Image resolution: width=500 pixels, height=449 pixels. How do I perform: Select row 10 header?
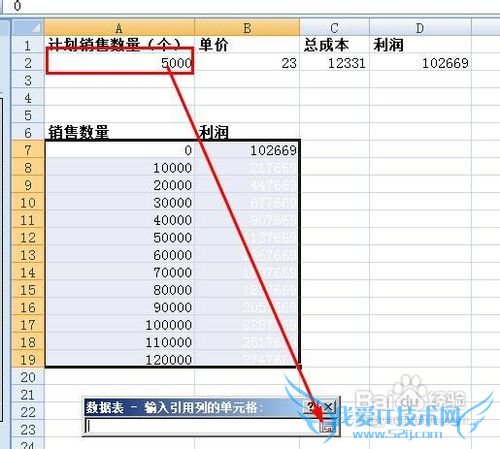point(28,202)
